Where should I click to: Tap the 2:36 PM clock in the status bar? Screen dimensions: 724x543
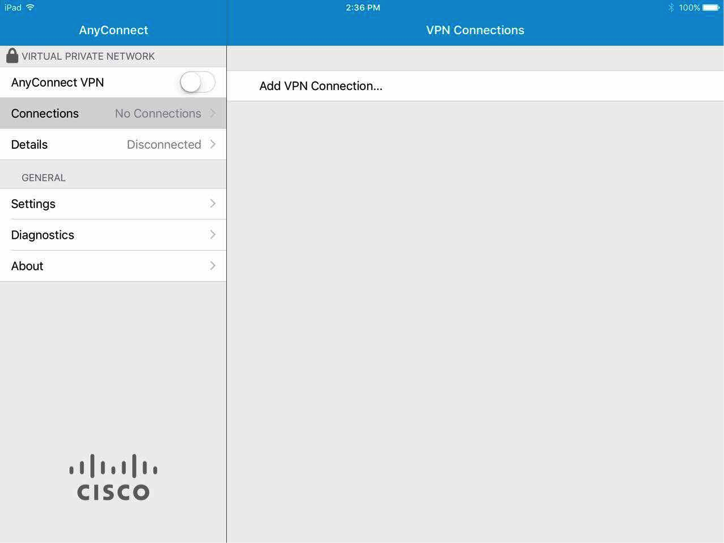tap(363, 7)
